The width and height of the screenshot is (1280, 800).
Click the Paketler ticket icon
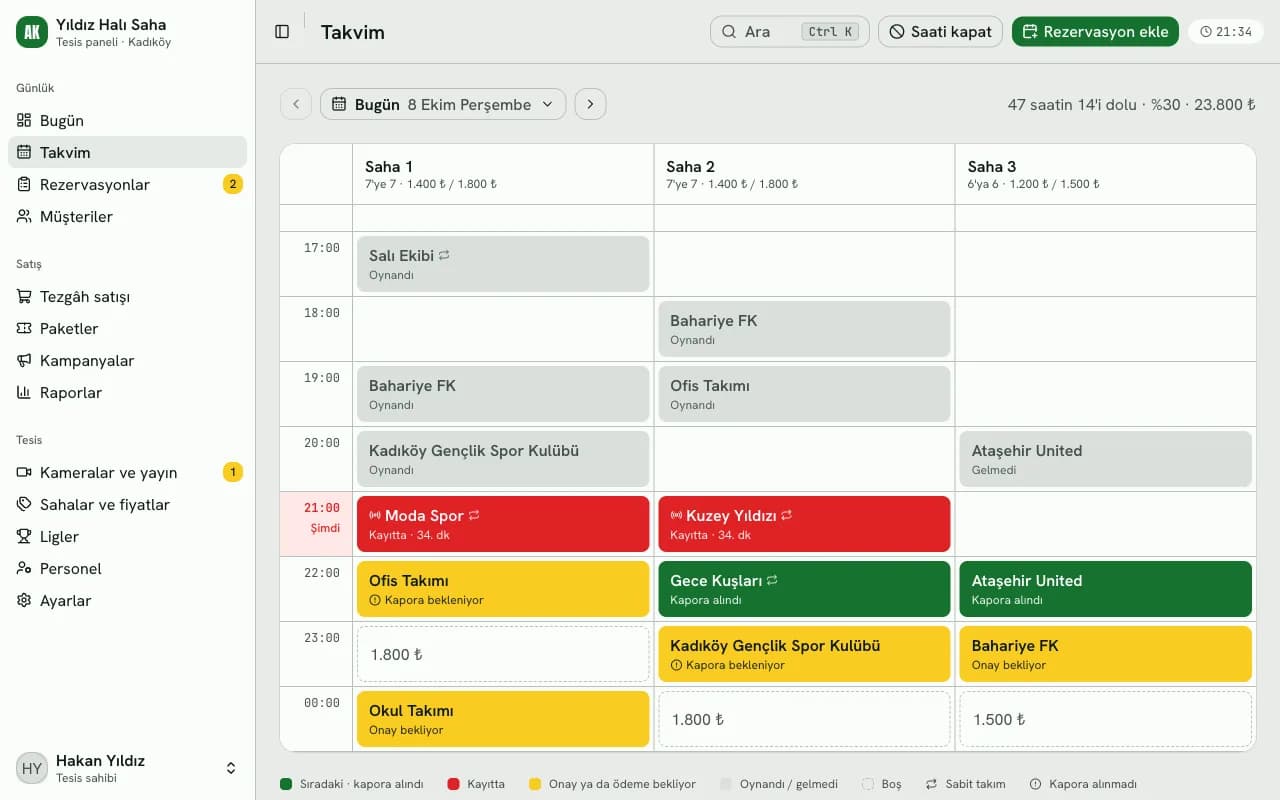24,328
